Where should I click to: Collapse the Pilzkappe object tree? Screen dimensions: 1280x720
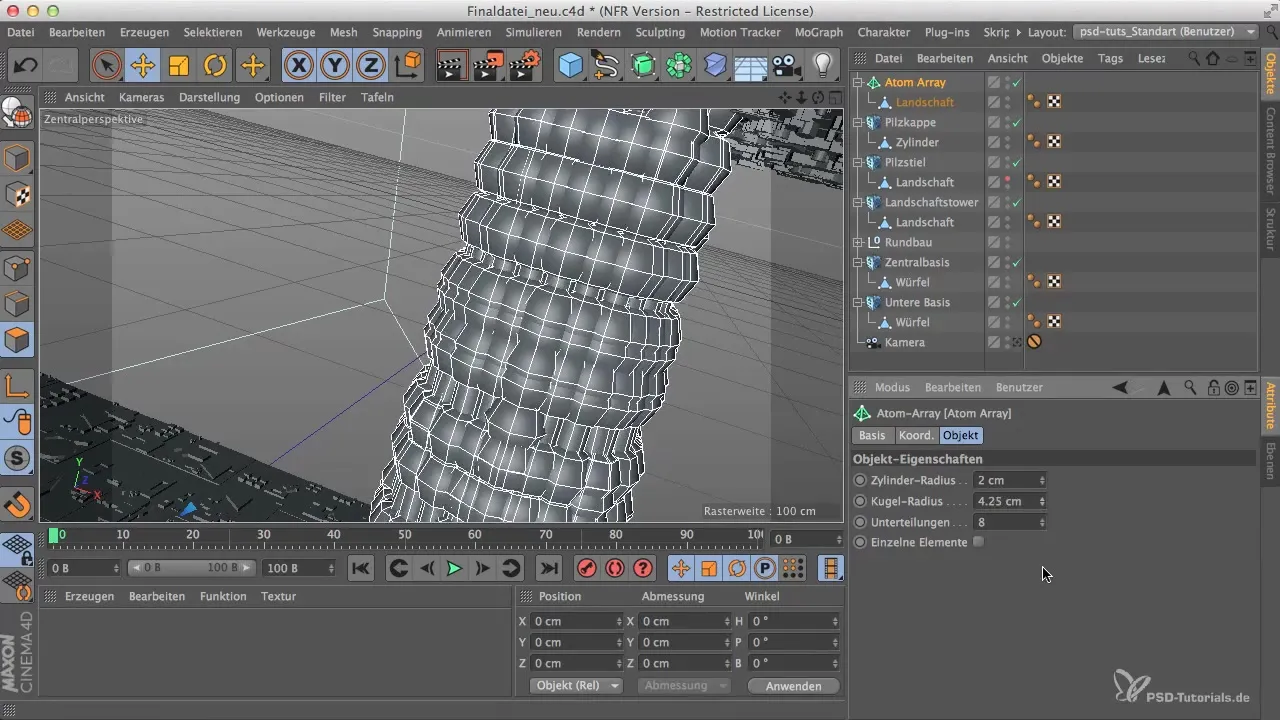[x=857, y=122]
